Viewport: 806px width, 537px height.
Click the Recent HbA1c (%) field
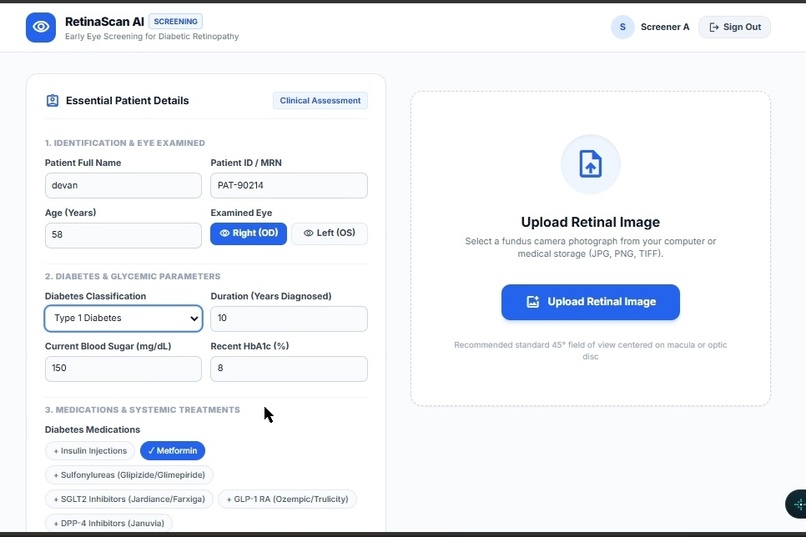pyautogui.click(x=289, y=368)
